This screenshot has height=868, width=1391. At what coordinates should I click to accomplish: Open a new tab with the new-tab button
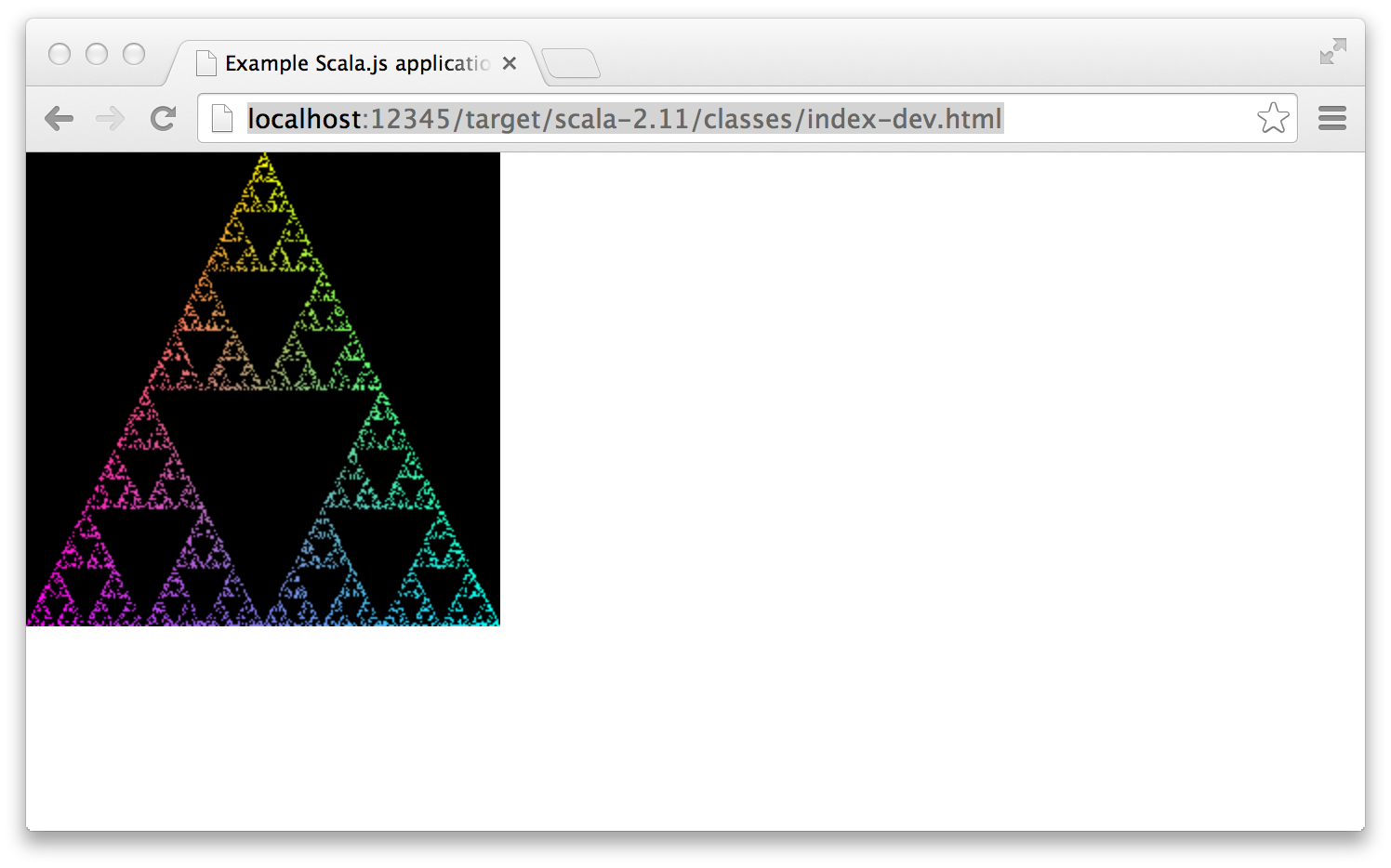pos(571,63)
